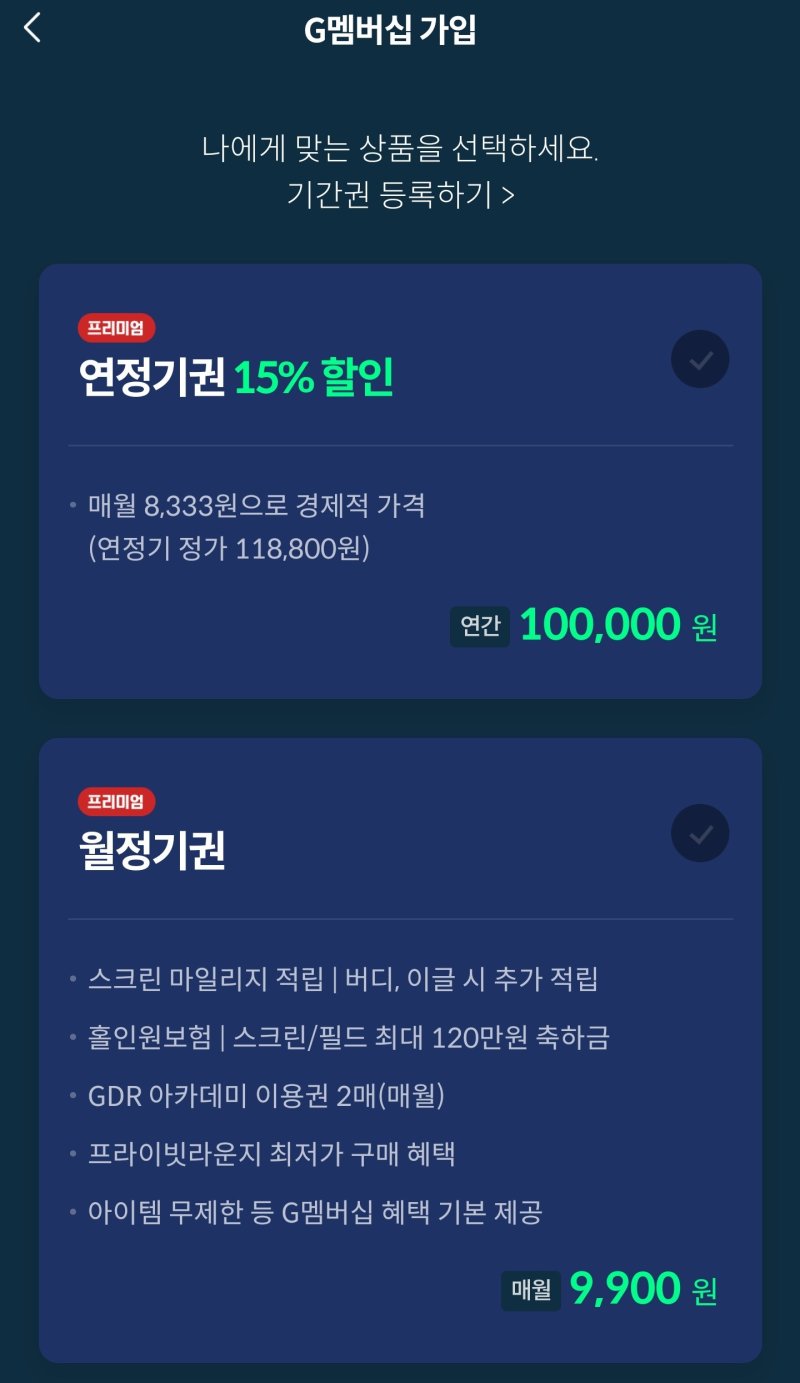Click the 매월 8,333원으로 경제적 가격 line
The image size is (800, 1383).
[x=256, y=505]
